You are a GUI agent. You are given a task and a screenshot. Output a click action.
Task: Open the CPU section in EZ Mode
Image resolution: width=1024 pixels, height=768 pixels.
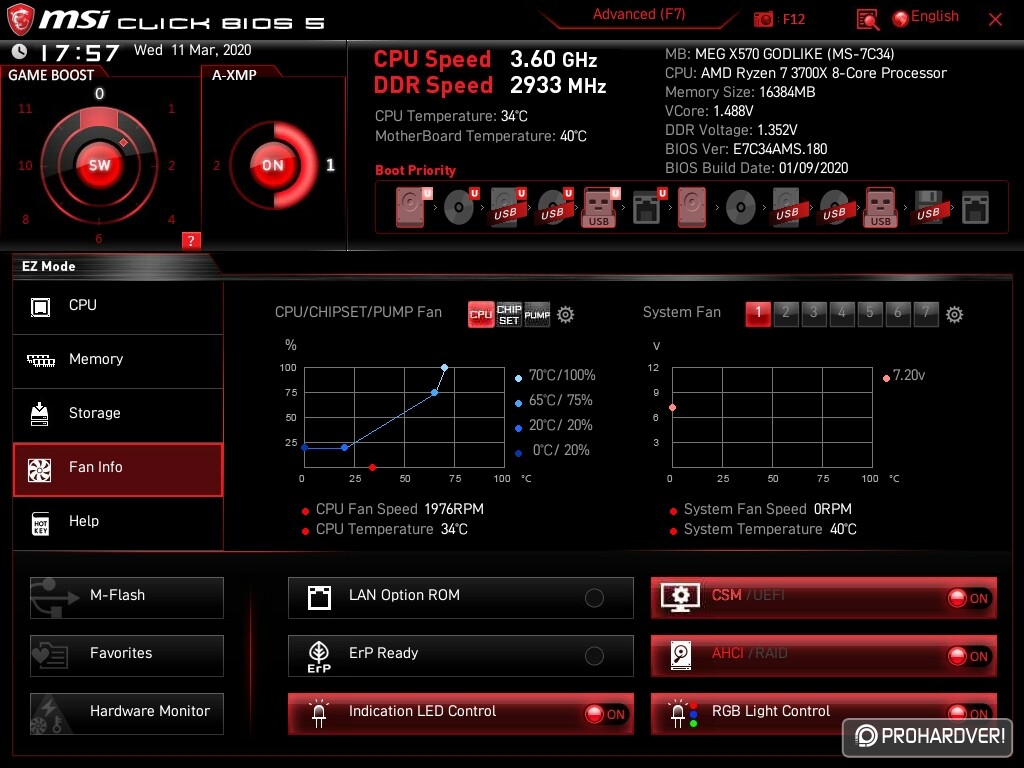click(x=118, y=306)
